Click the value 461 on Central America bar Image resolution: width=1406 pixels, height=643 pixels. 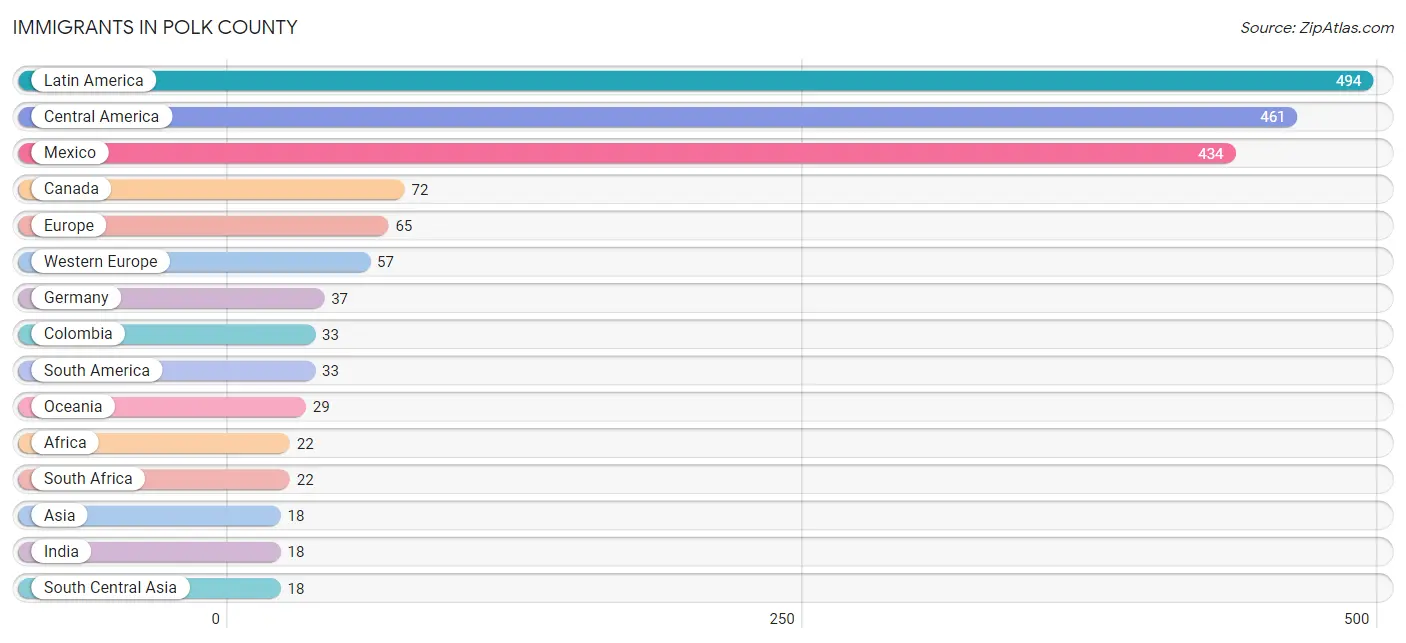click(x=1272, y=117)
